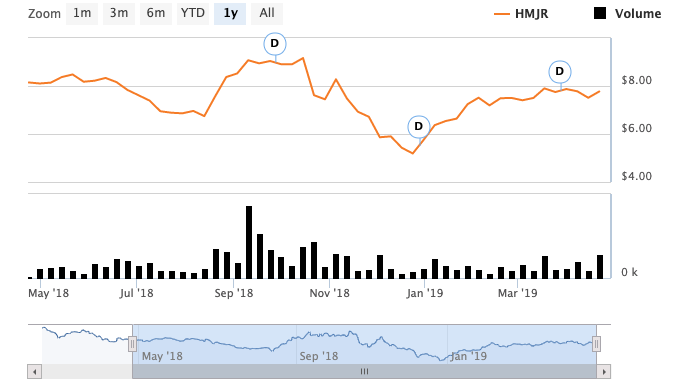Image resolution: width=673 pixels, height=386 pixels.
Task: Click the navigator's May '18 label
Action: tap(162, 356)
